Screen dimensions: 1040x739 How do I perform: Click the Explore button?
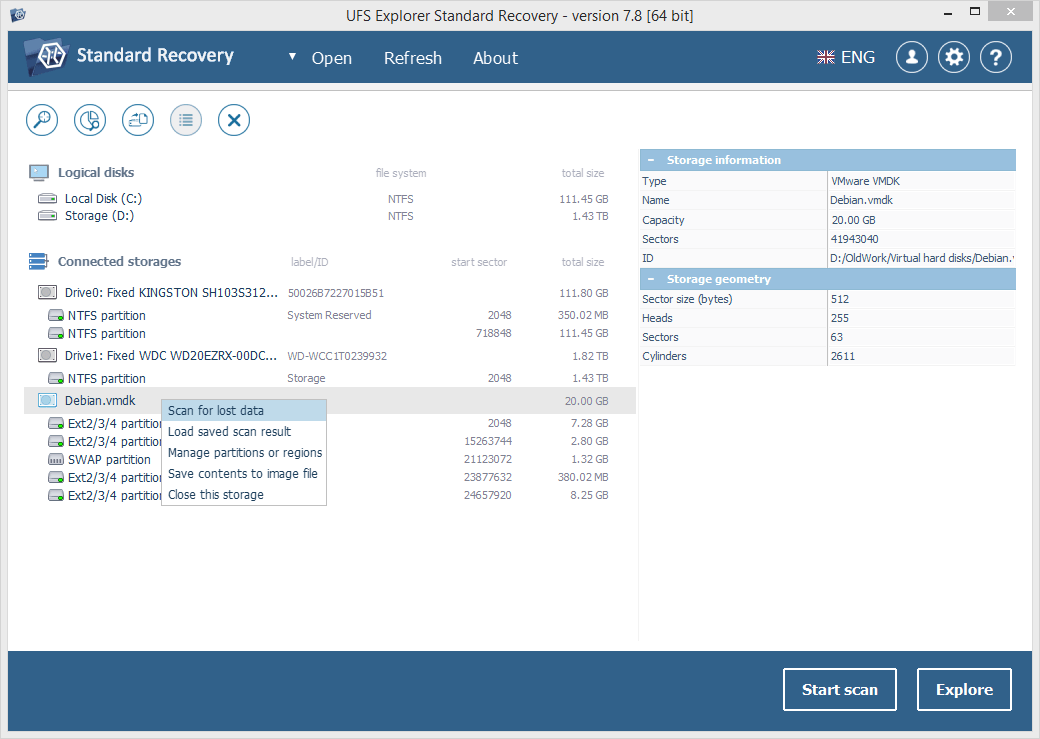point(964,689)
